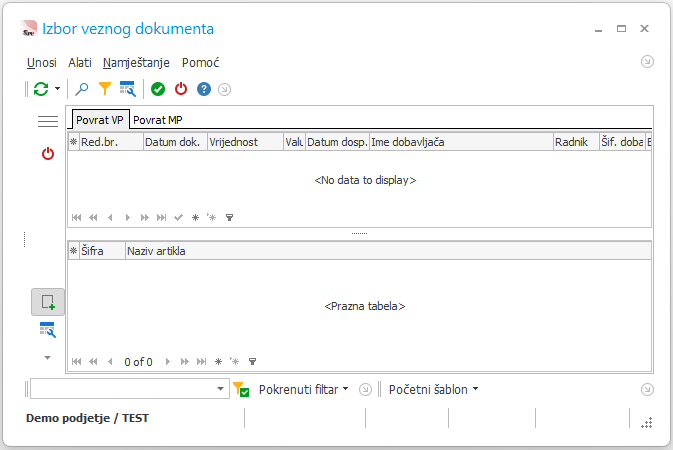Click the Naziv artikla column header
Viewport: 673px width, 450px height.
point(388,251)
